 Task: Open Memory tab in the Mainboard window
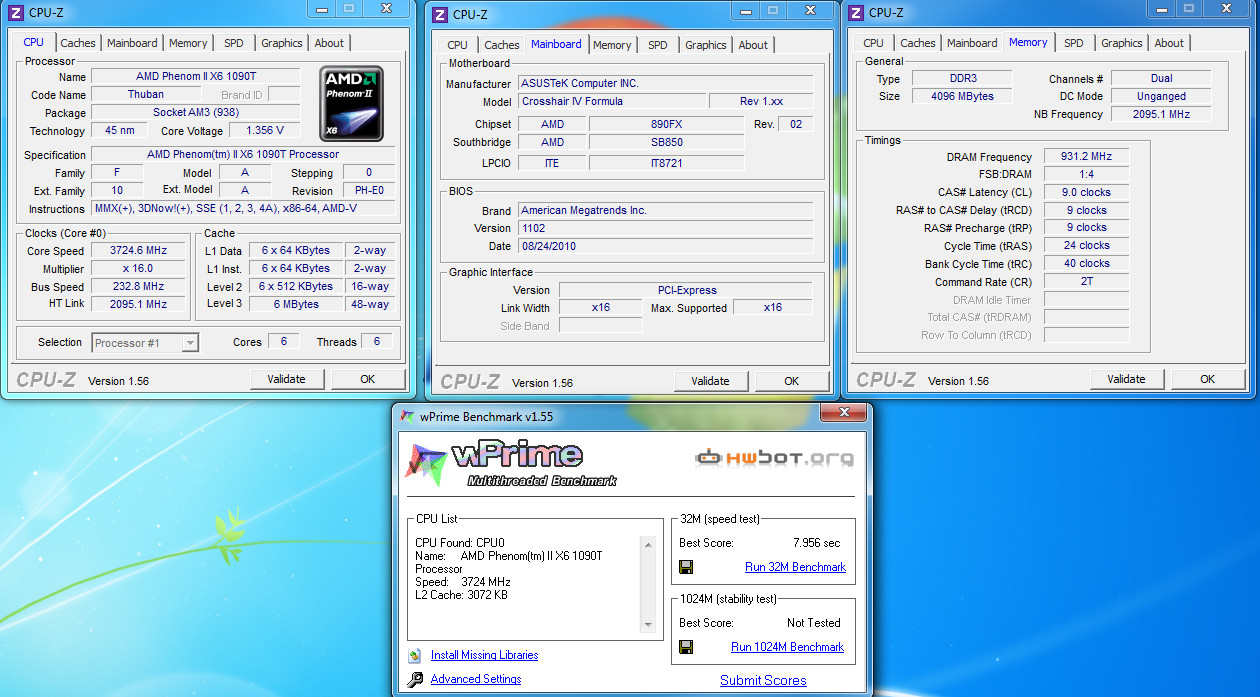612,45
